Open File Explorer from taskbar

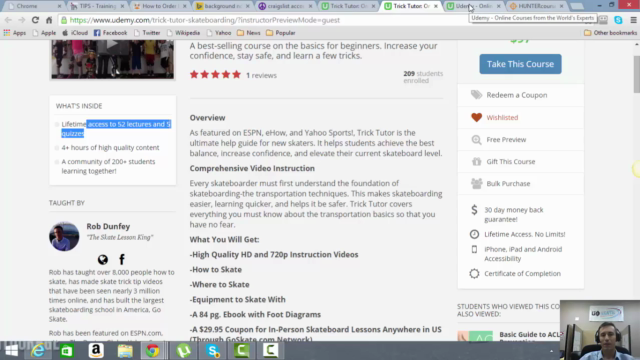point(125,351)
